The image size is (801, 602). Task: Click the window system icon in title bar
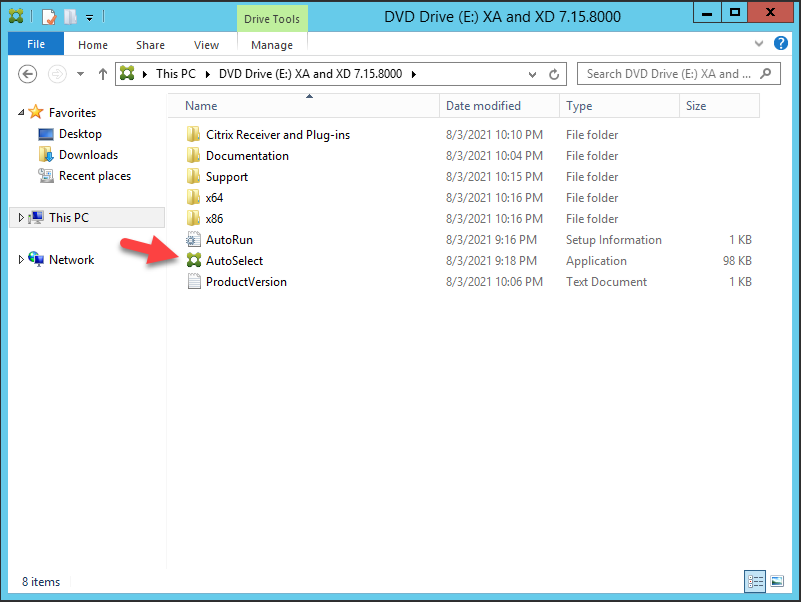16,16
